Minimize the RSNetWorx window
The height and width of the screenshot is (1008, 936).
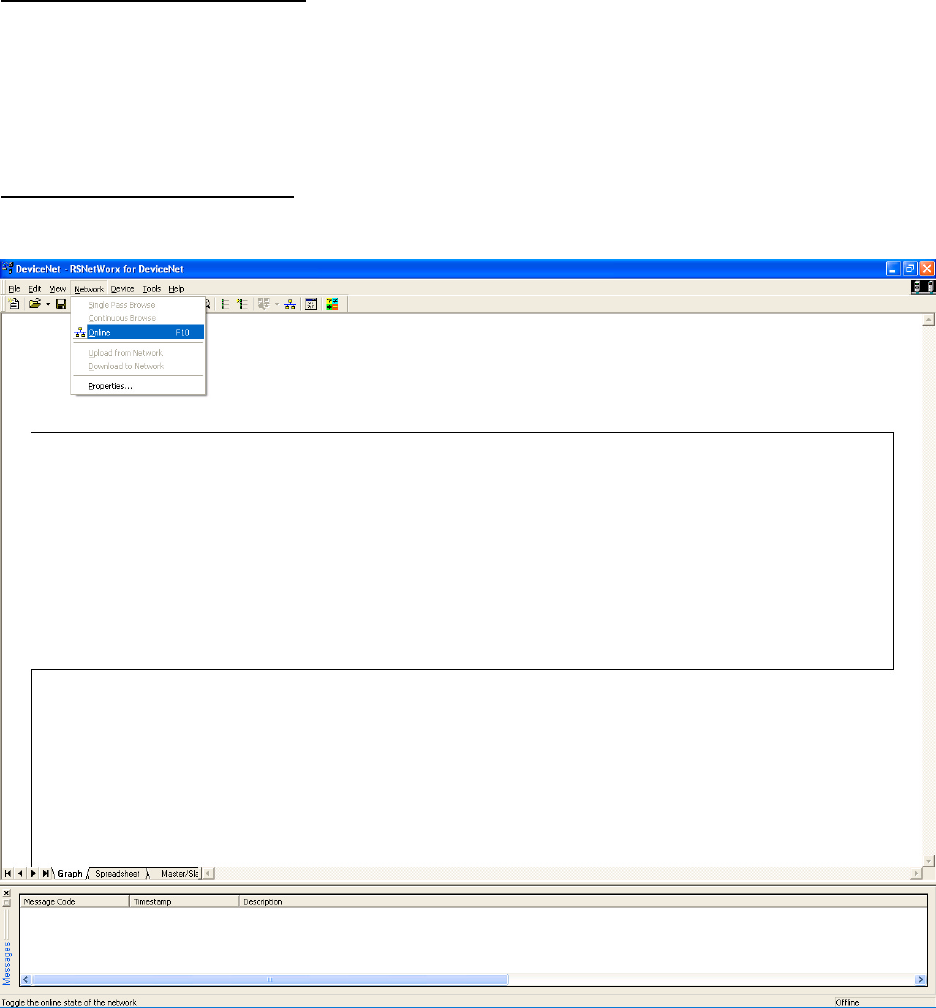tap(893, 269)
